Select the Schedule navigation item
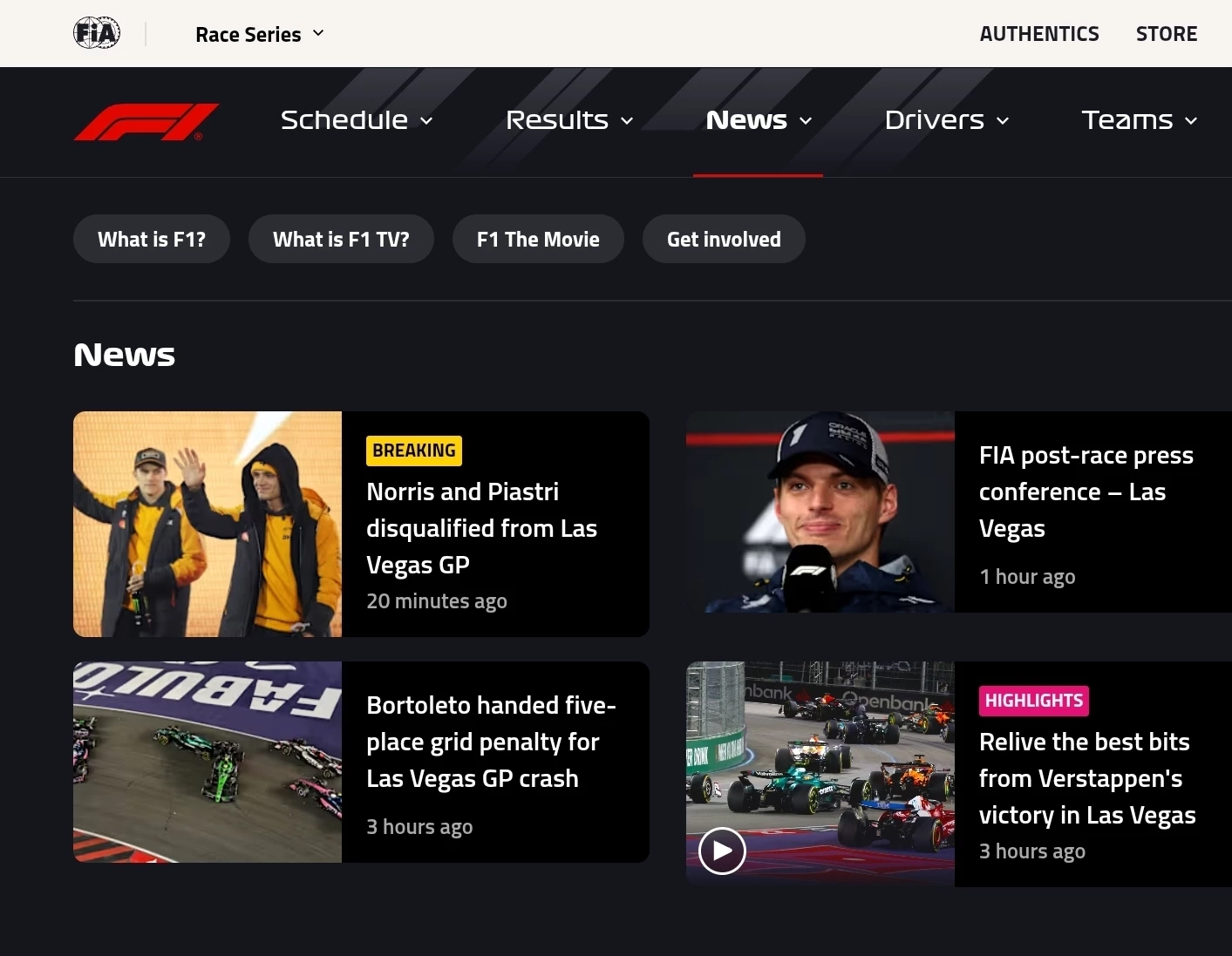Screen dimensions: 1232x956 pyautogui.click(x=344, y=120)
